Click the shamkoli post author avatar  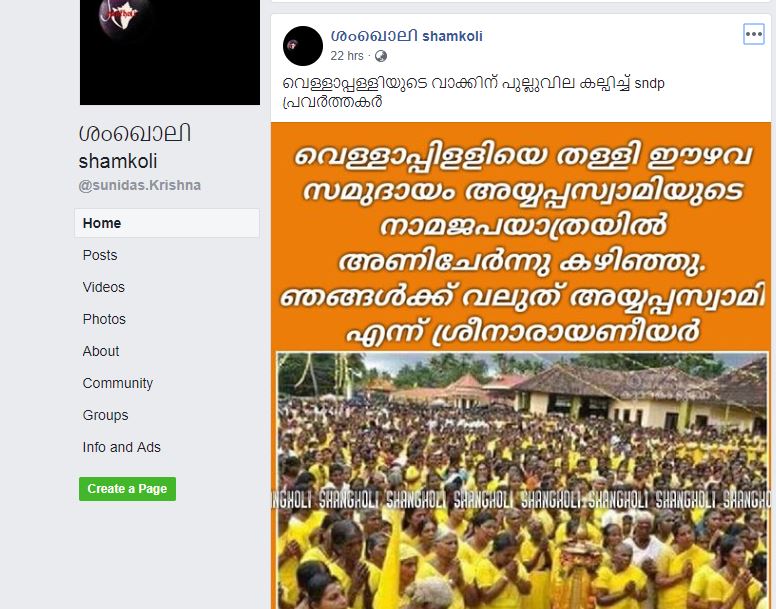(303, 46)
